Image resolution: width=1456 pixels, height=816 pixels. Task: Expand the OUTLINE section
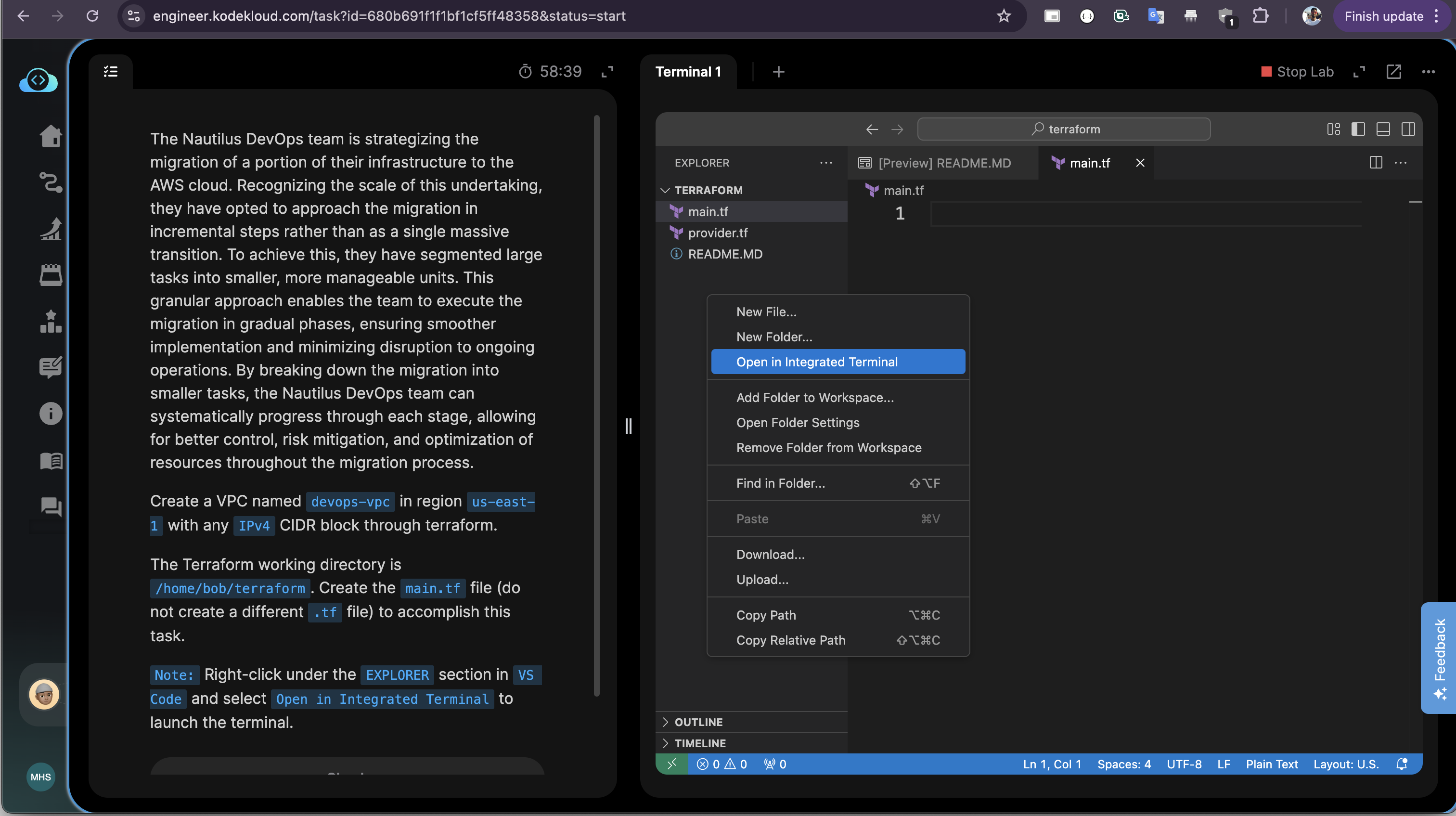[x=698, y=722]
